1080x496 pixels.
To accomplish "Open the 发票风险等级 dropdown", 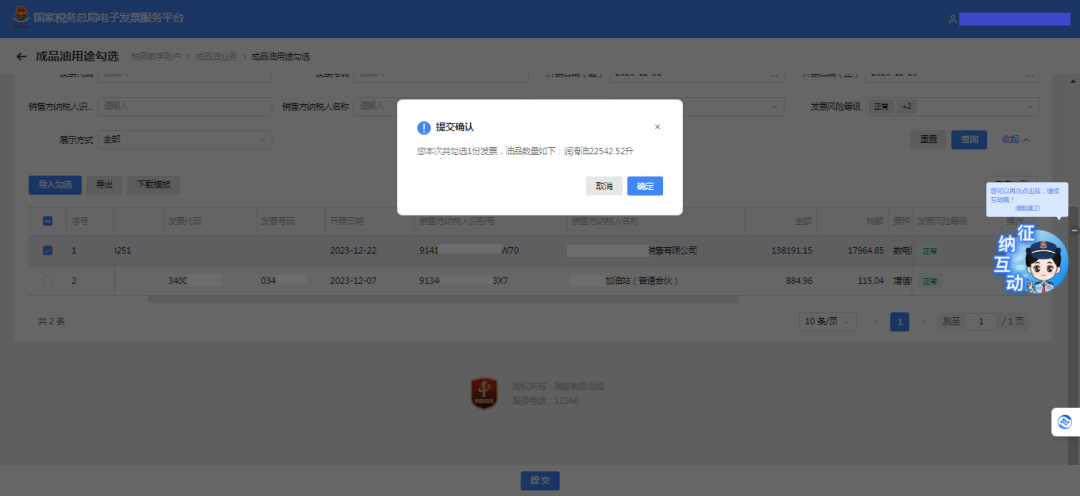I will (x=953, y=106).
